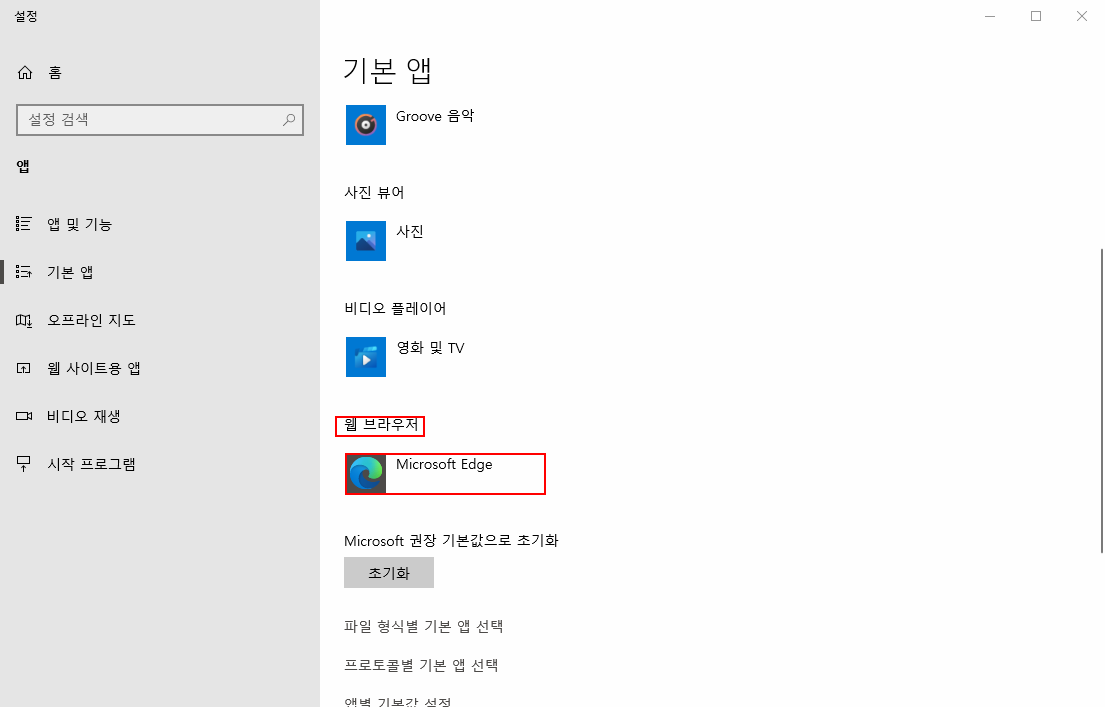Screen dimensions: 1105x707
Task: Click the 사진 app icon
Action: coord(366,241)
